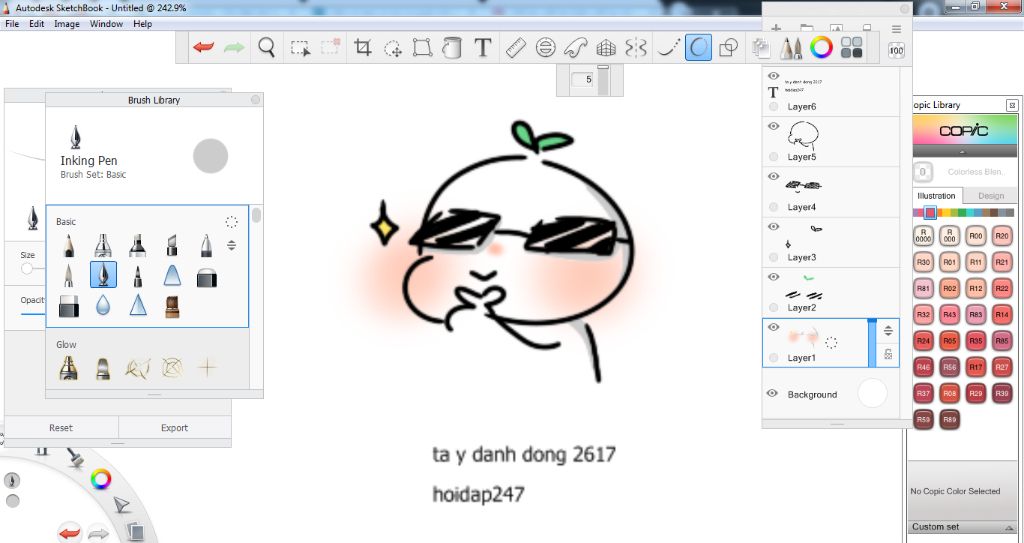Open Layer1 blend mode arrows
1024x543 pixels.
coord(888,331)
